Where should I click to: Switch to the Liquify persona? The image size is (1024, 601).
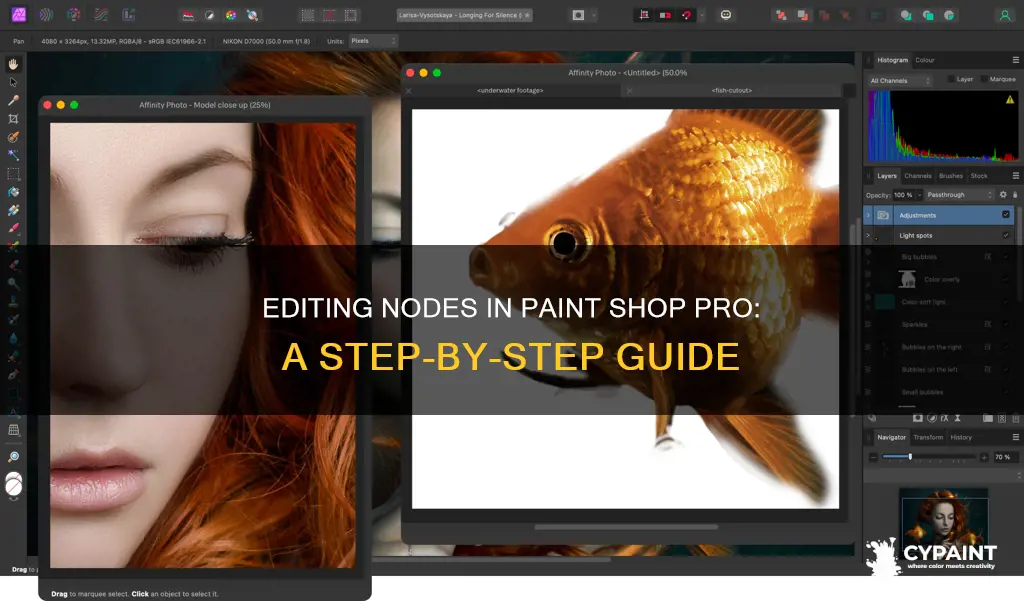coord(46,14)
